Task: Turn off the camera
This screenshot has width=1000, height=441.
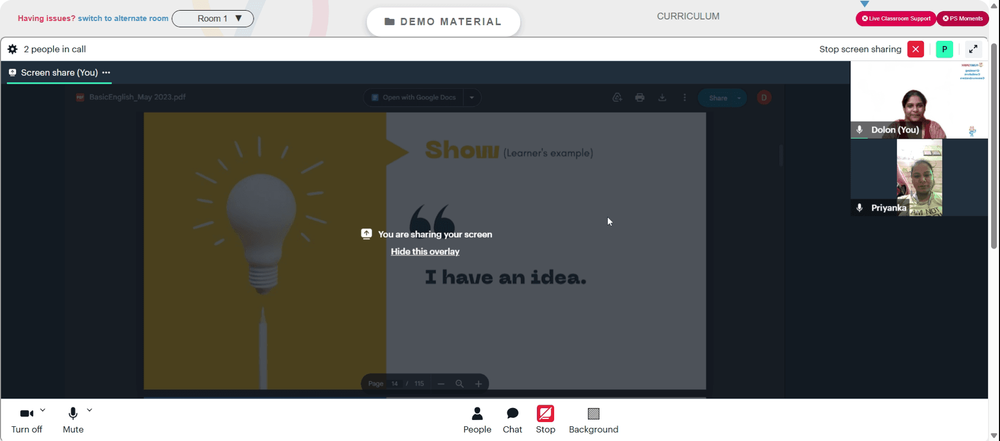Action: (27, 420)
